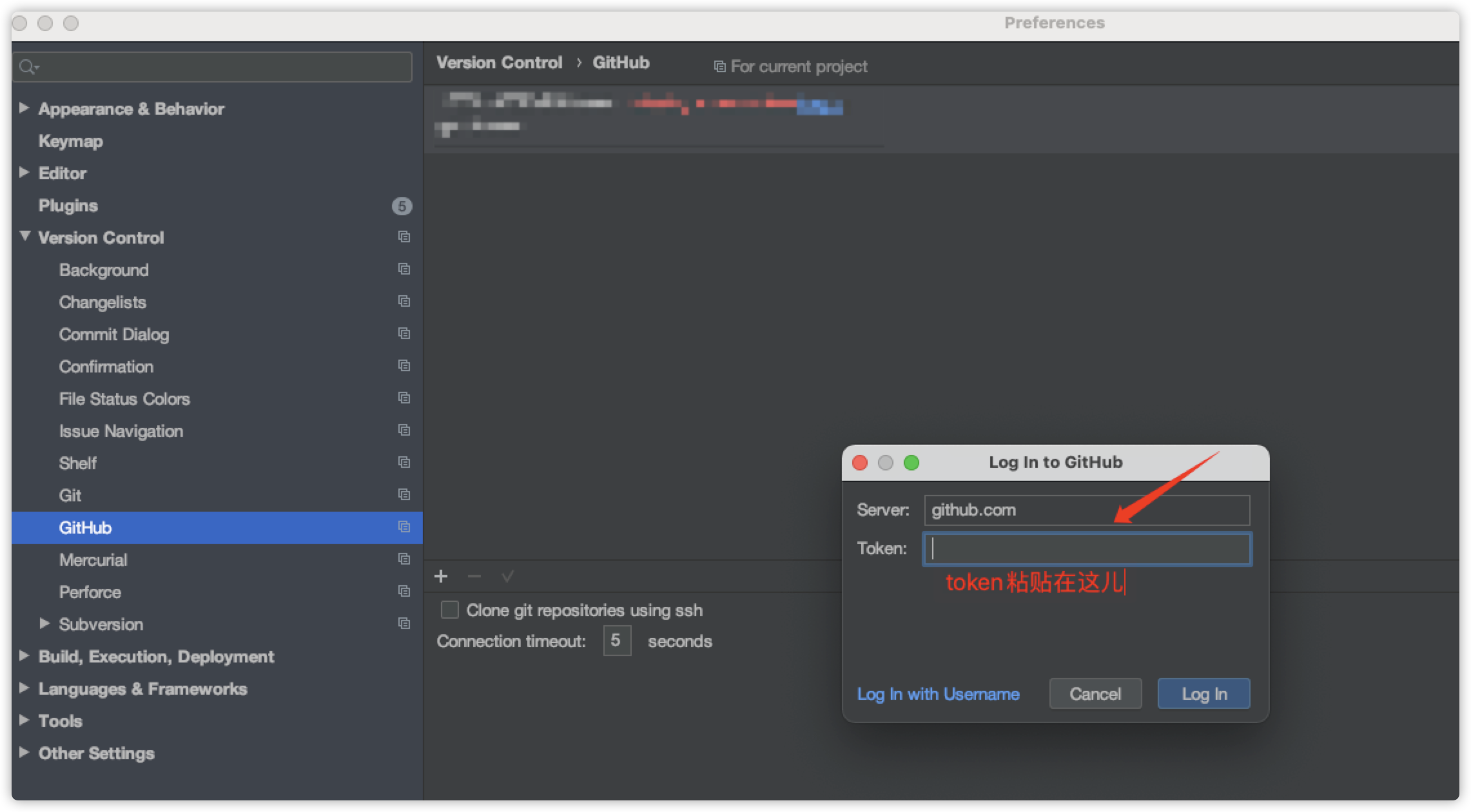Click project-level icon next to Shelf
Screen dimensions: 1471x812
(404, 462)
